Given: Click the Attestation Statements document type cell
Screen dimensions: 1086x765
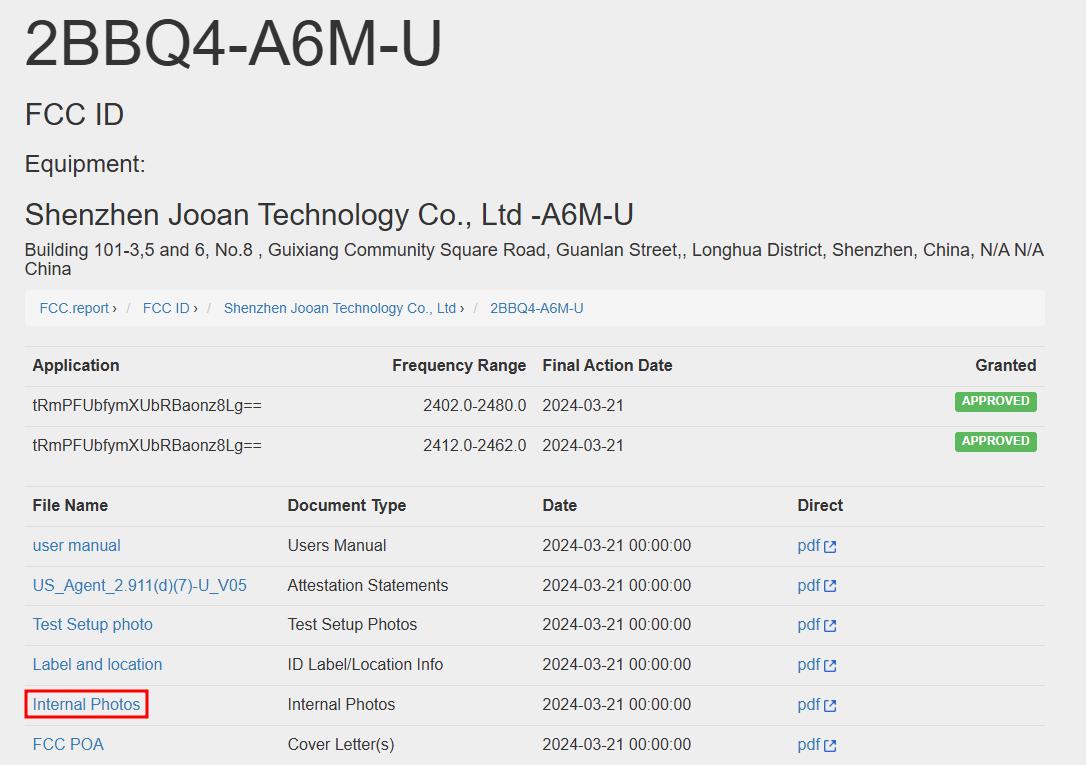Looking at the screenshot, I should pos(368,586).
